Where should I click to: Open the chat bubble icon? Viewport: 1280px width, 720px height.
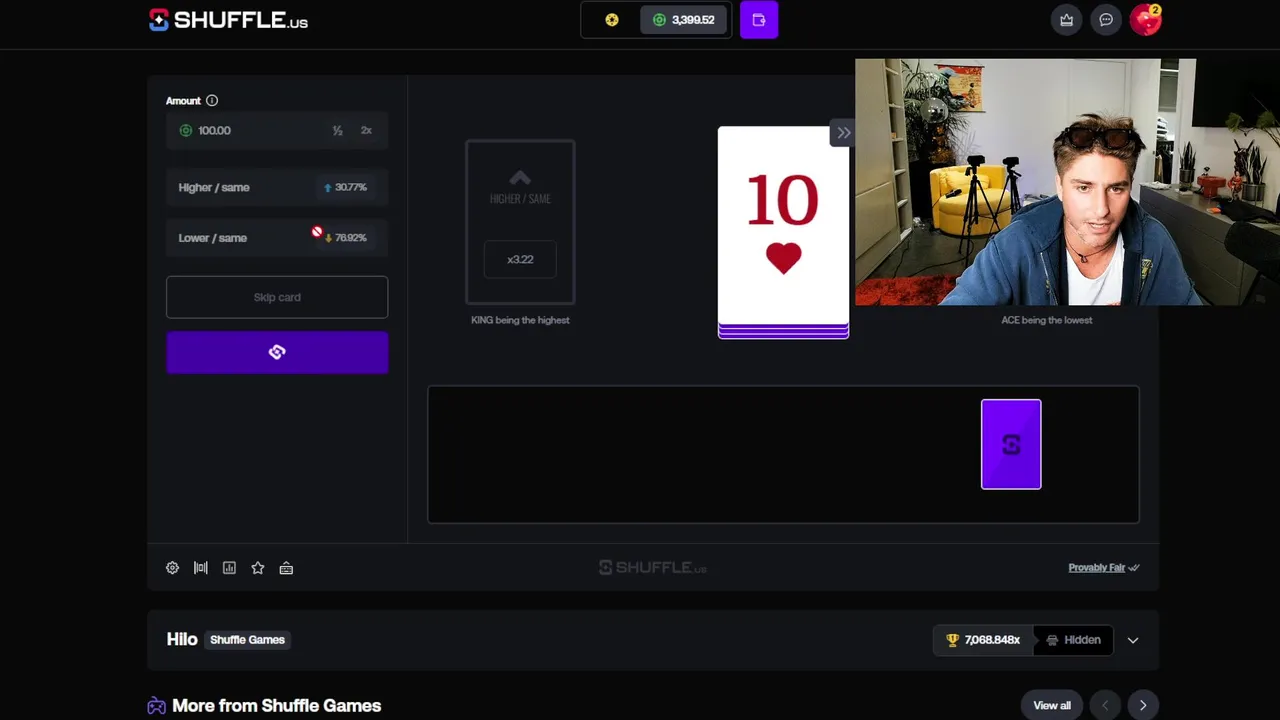click(1106, 20)
